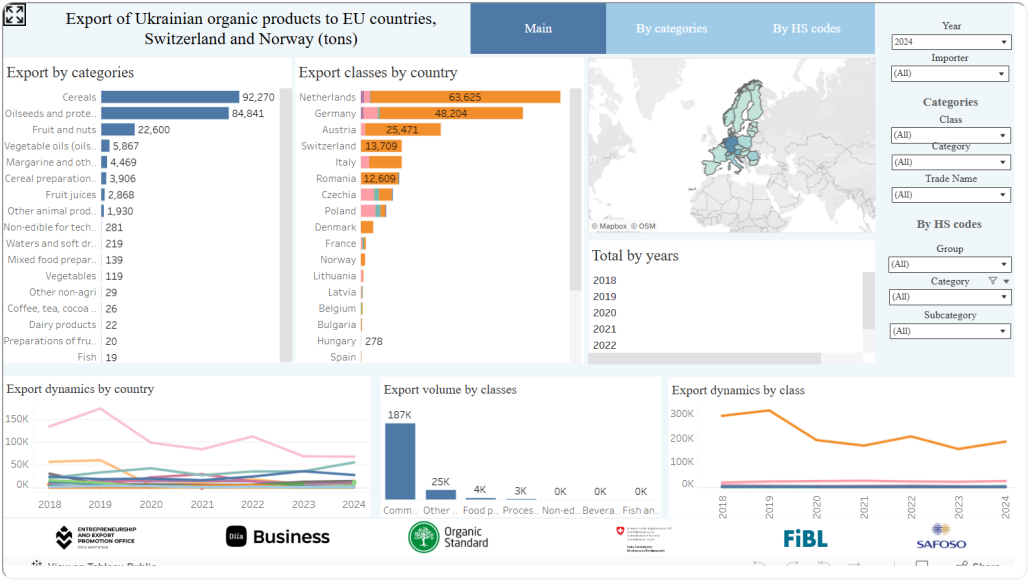Click the Swiss Confederation logo
Image resolution: width=1030 pixels, height=582 pixels.
(644, 538)
